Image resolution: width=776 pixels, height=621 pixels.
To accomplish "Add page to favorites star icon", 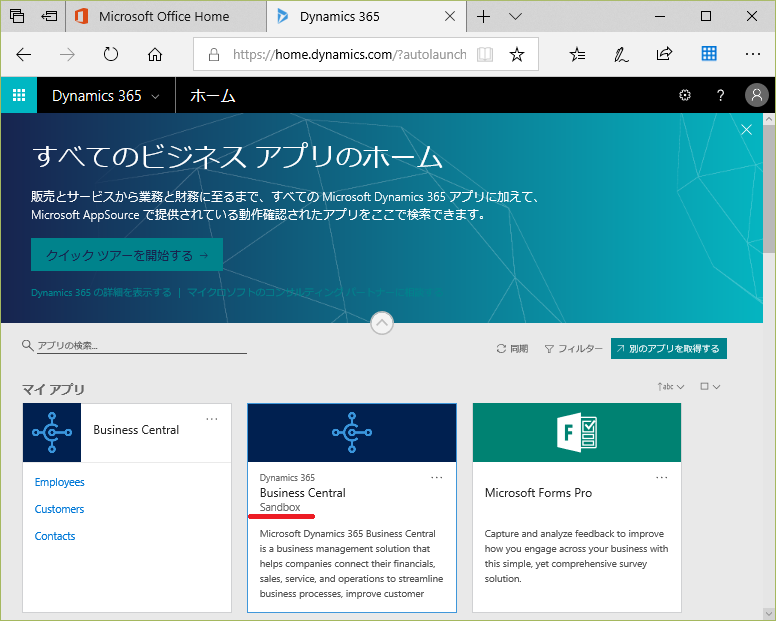I will [517, 54].
